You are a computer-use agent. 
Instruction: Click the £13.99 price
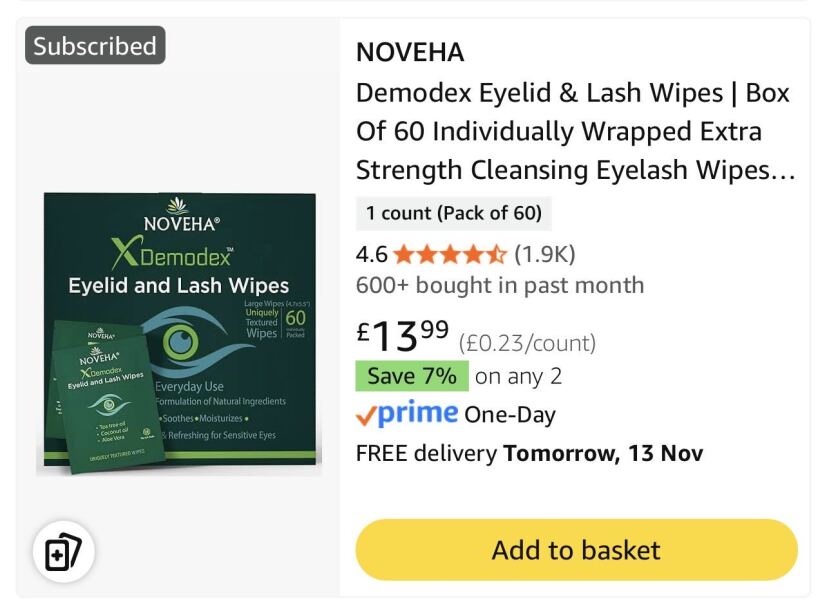click(402, 335)
